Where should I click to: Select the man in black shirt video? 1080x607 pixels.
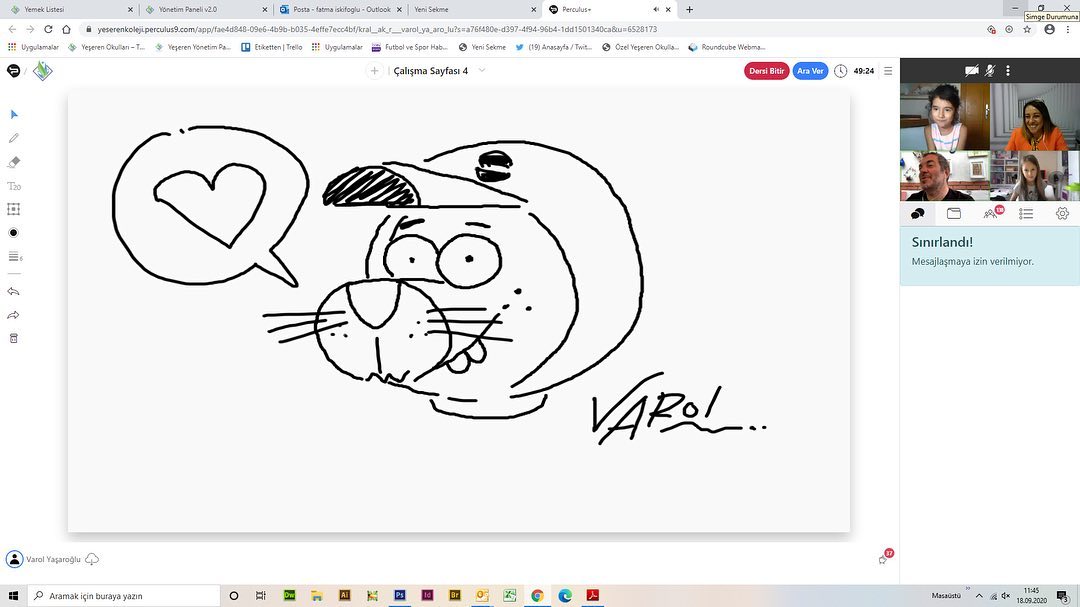945,176
